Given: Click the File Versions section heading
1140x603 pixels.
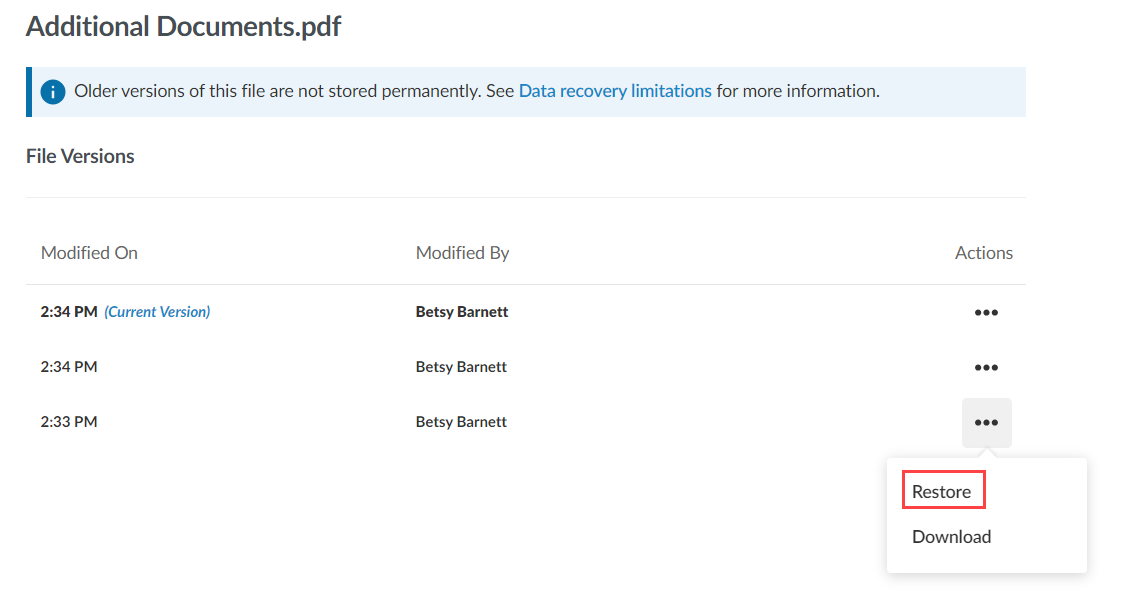Looking at the screenshot, I should [x=80, y=156].
